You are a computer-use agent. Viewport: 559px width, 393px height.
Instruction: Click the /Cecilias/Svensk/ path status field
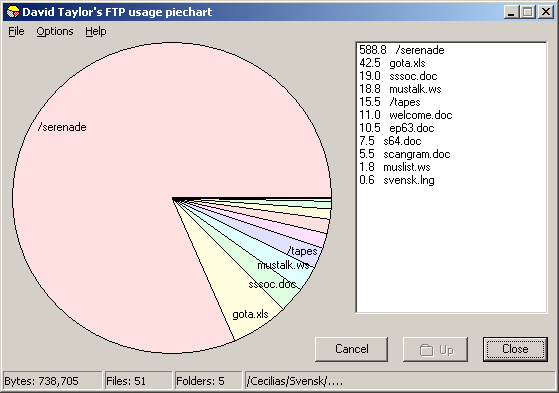coord(399,381)
